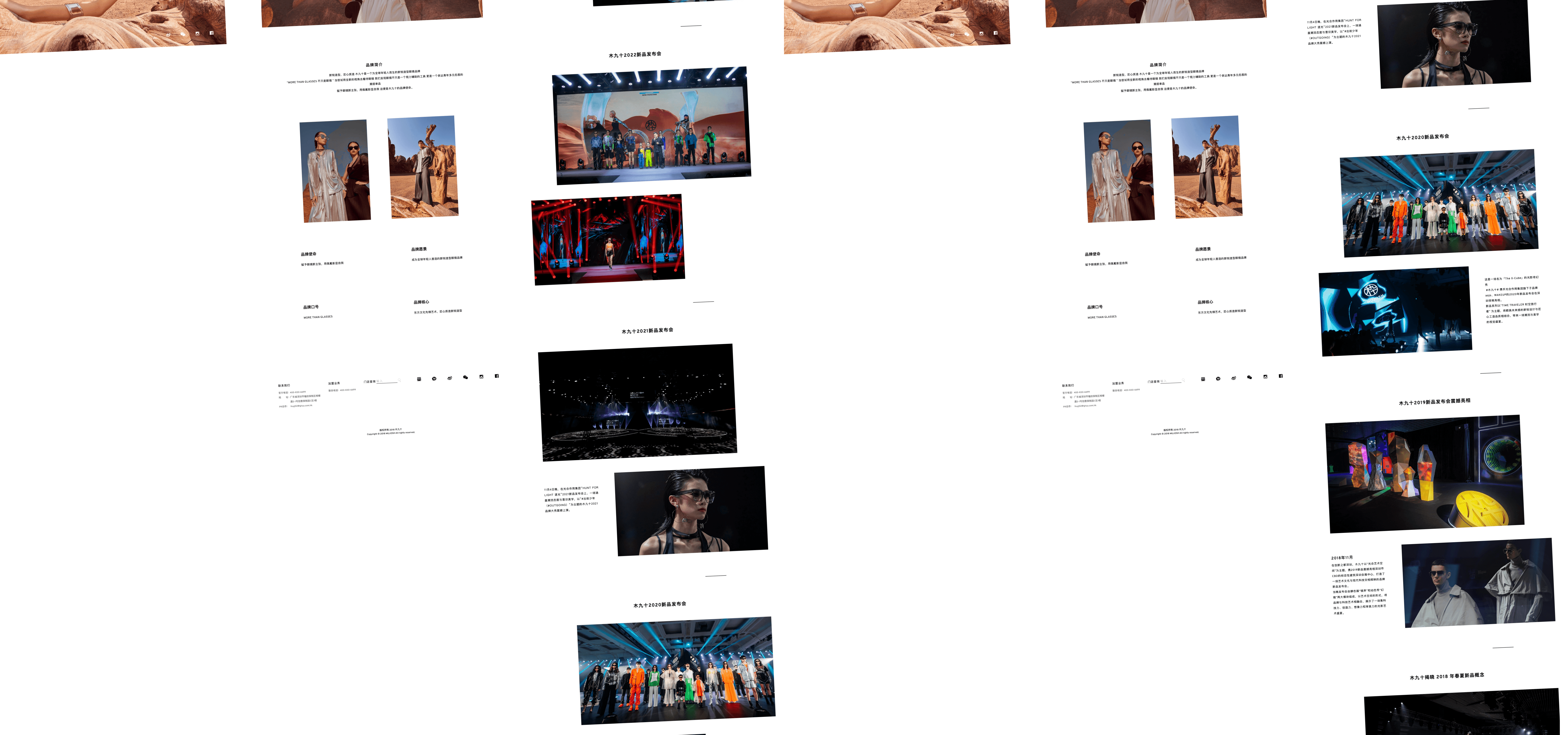Click the liuyj02@ghzy.com.hk email in the left footer
1568x735 pixels.
pyautogui.click(x=301, y=406)
